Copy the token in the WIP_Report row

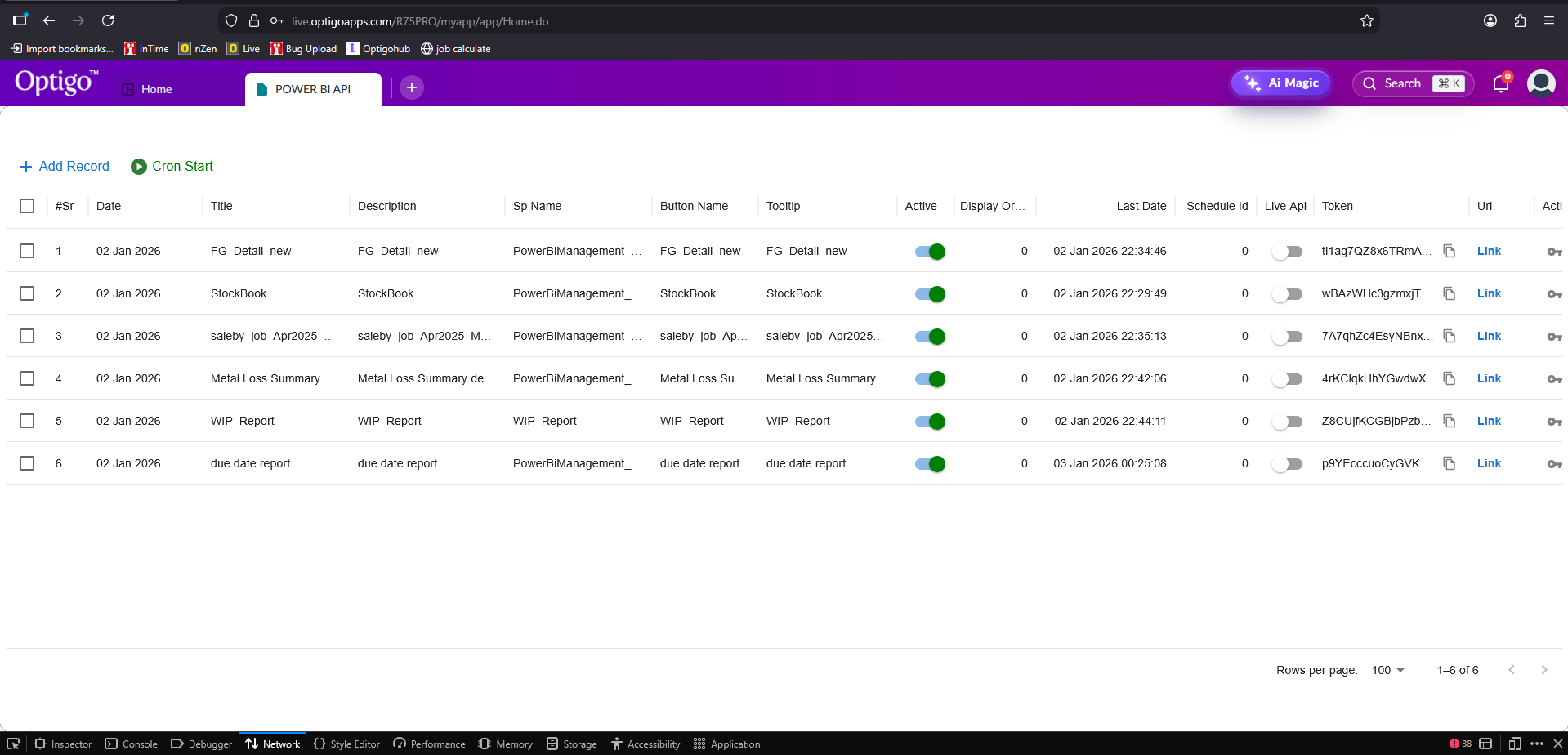[x=1449, y=421]
